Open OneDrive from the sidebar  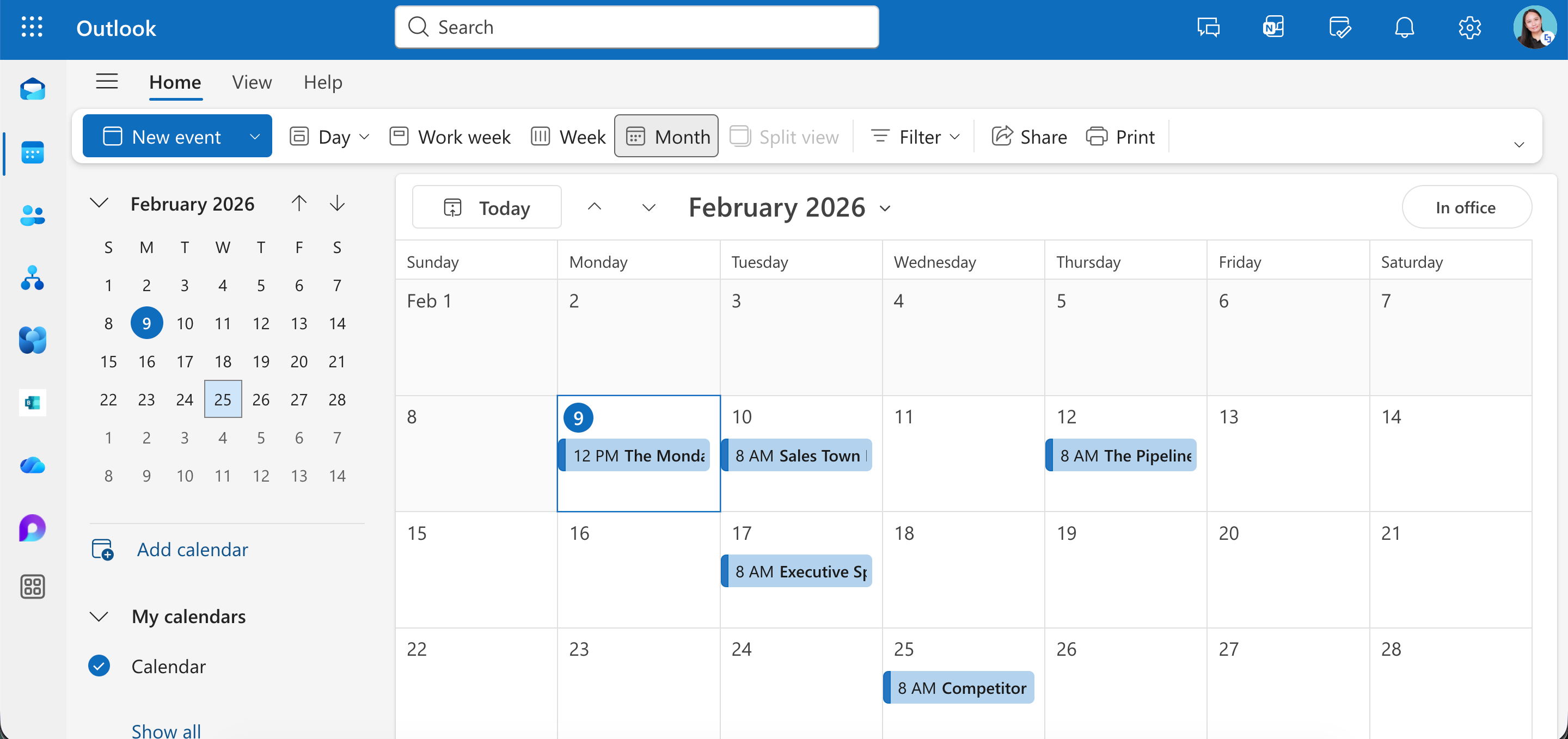tap(32, 465)
